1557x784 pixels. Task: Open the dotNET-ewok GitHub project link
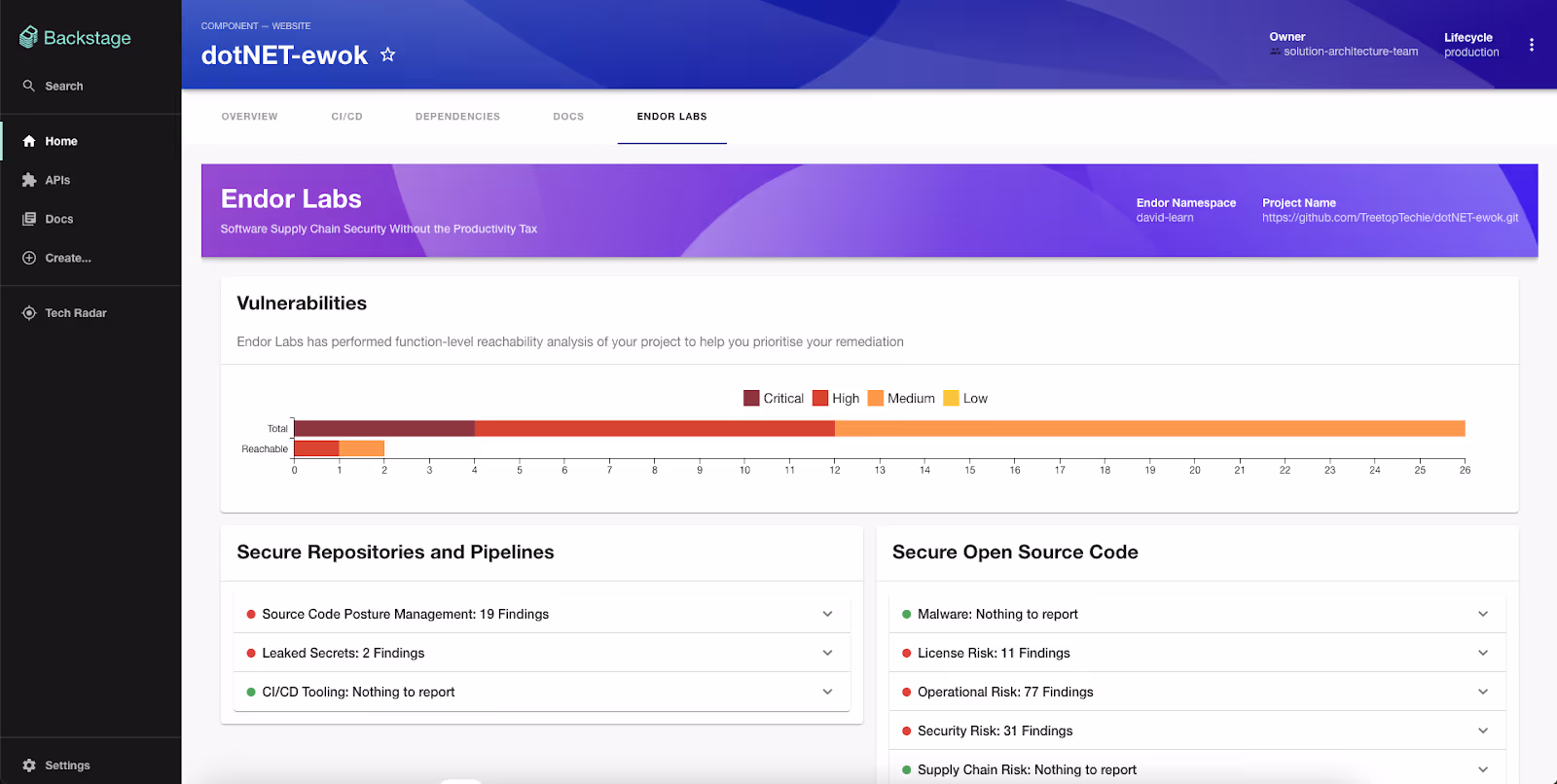1390,218
